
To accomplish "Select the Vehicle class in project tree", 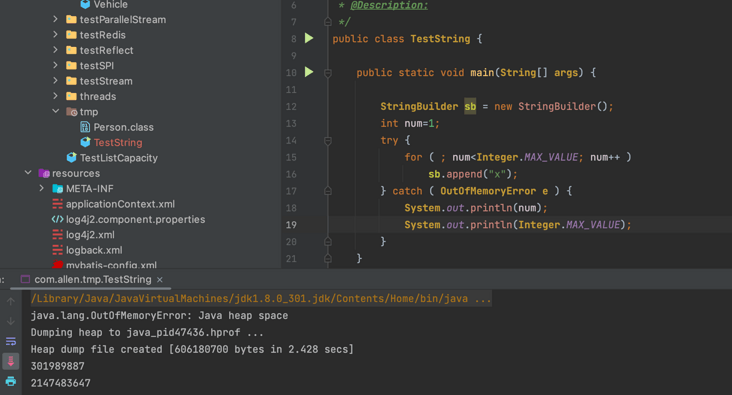I will click(x=111, y=5).
